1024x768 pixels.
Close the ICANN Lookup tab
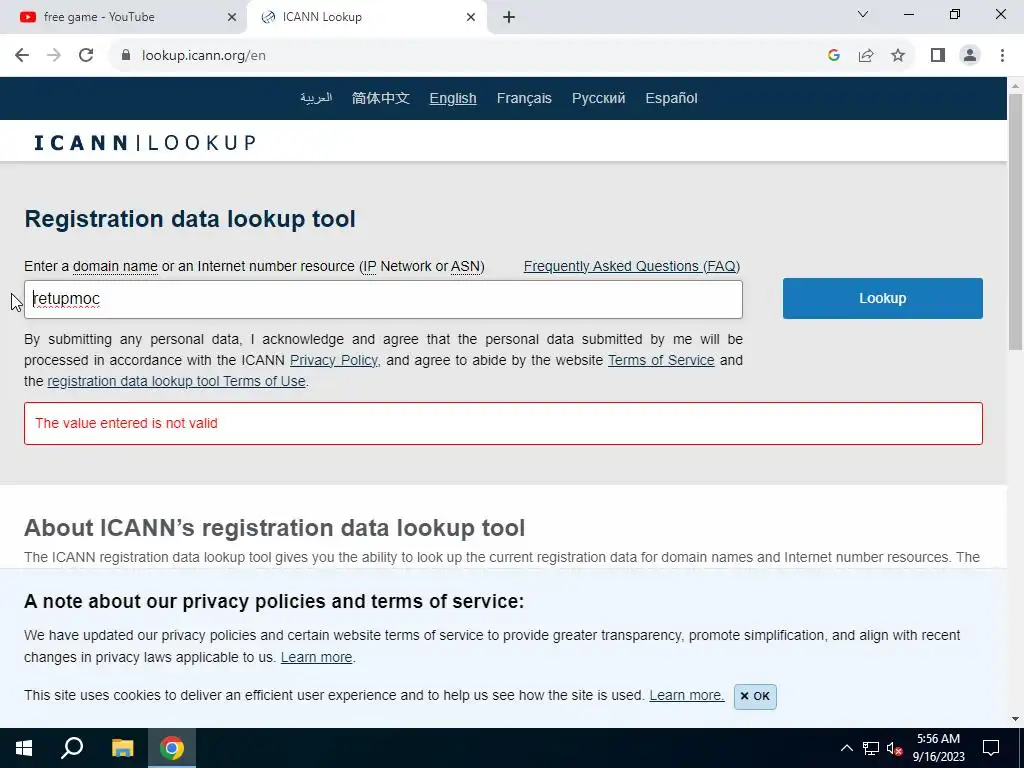click(471, 18)
